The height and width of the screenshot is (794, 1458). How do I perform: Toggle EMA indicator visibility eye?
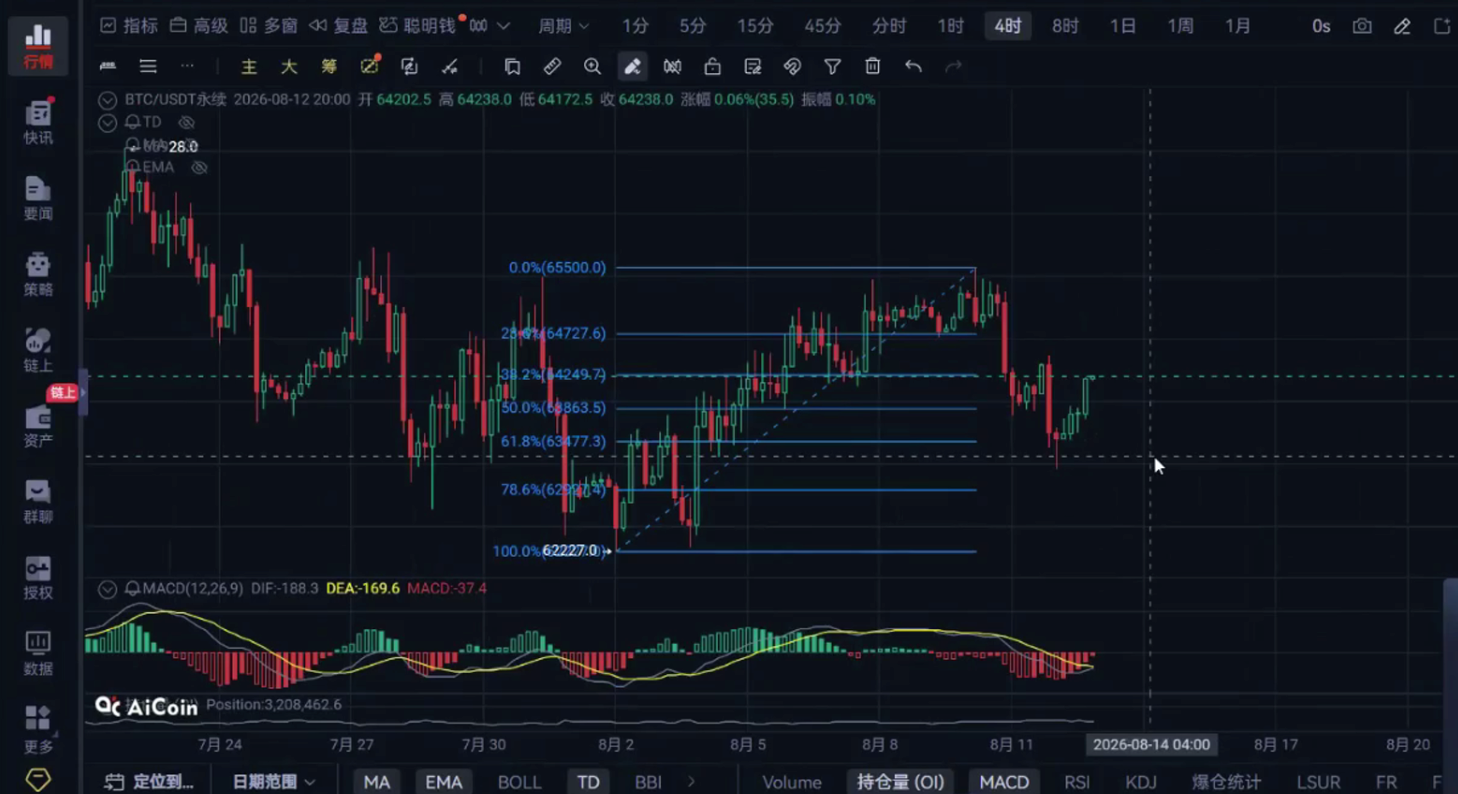[199, 167]
